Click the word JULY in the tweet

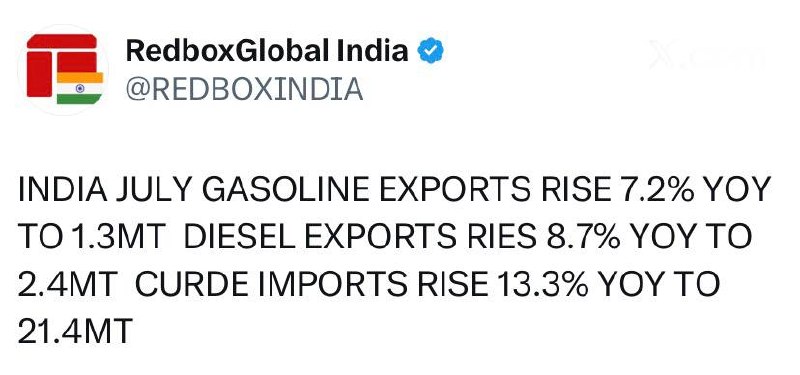155,190
